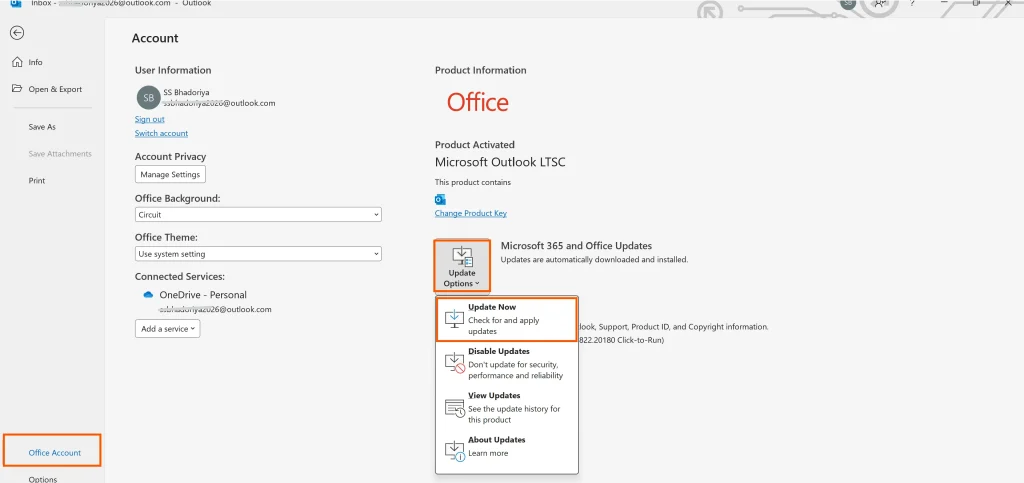1024x483 pixels.
Task: Open Options in the sidebar
Action: [x=42, y=479]
